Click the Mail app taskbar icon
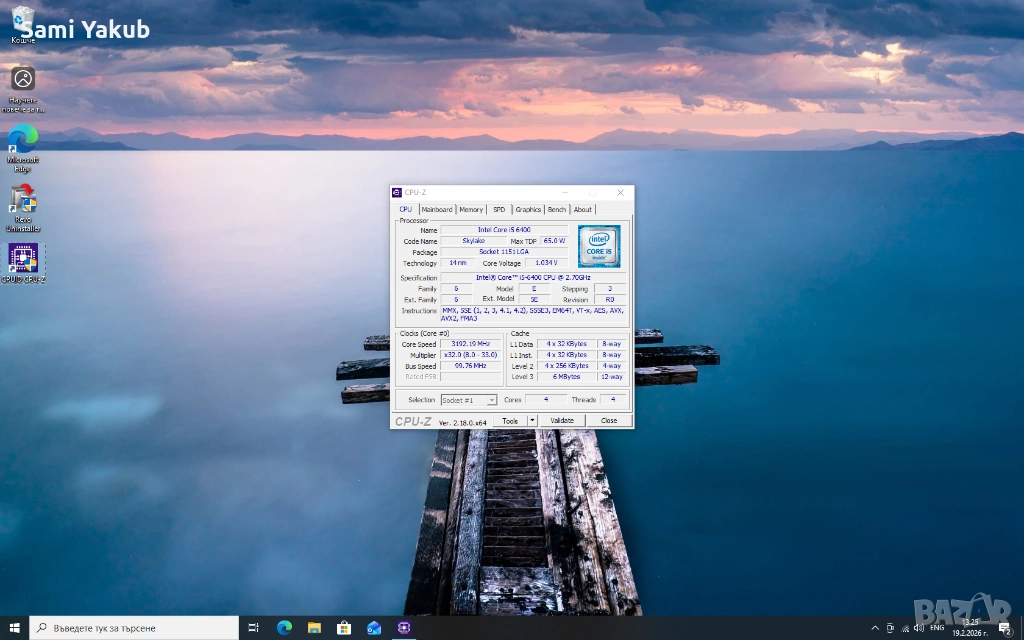The width and height of the screenshot is (1024, 640). 374,628
